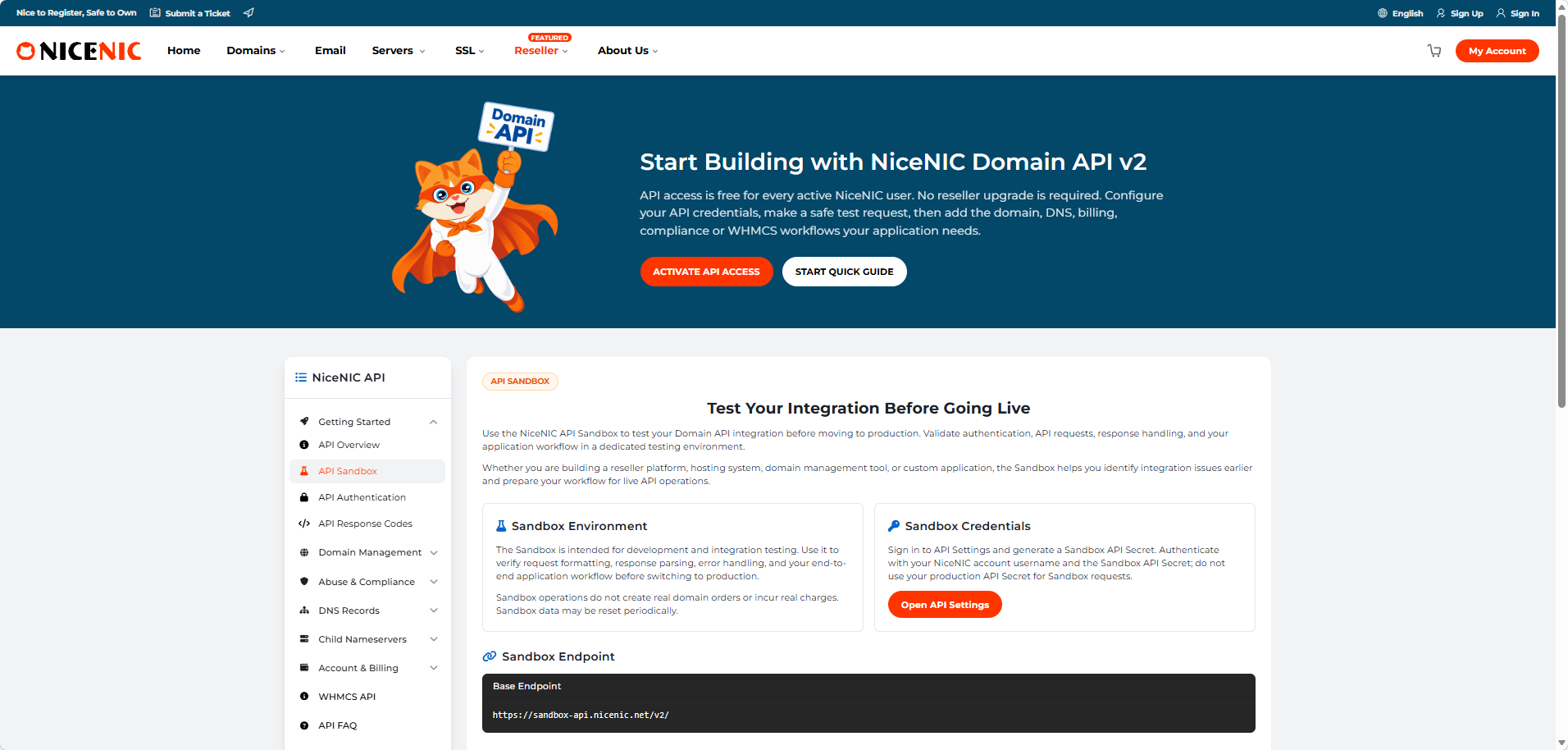Click the 'Base Endpoint' code block label
Screen dimensions: 1568x750
tap(527, 686)
